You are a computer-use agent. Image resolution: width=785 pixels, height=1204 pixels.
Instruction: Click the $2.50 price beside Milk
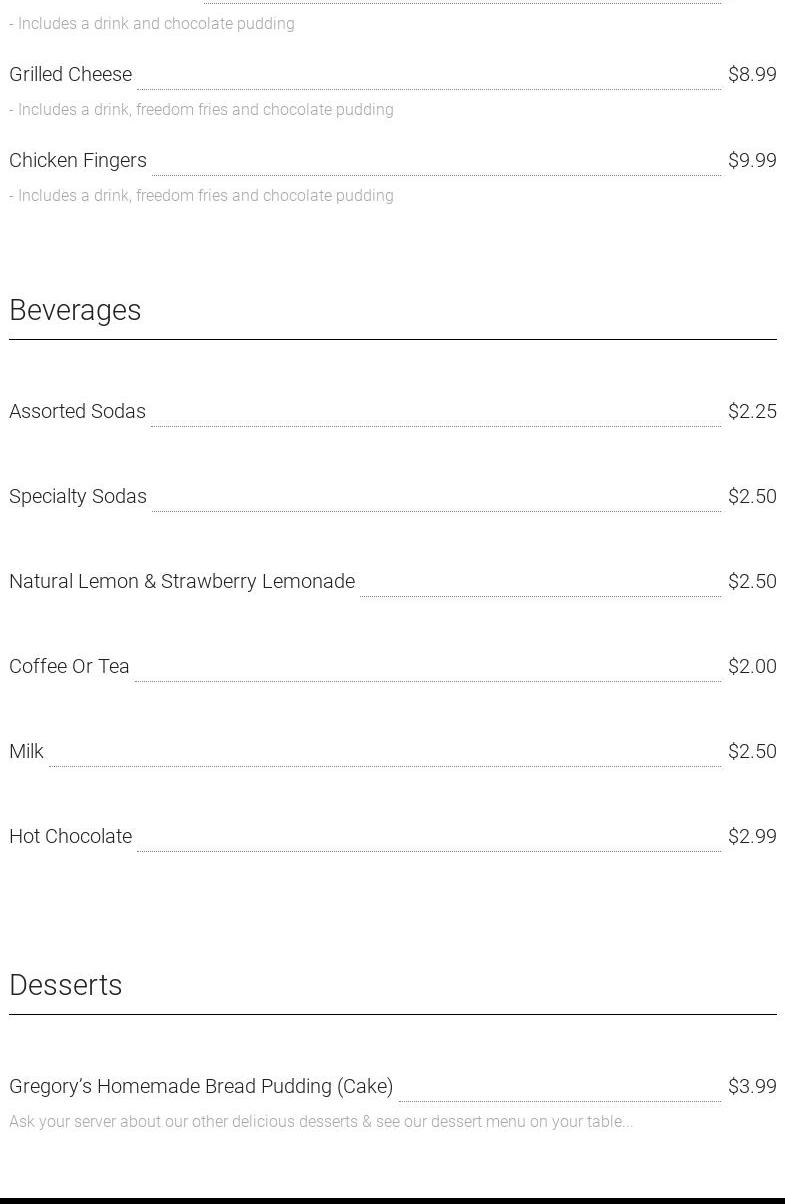752,751
